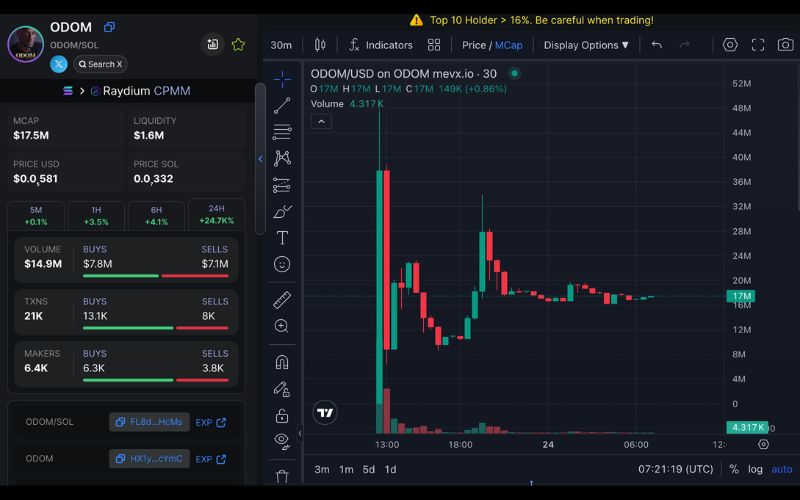
Task: Undo the last chart action
Action: click(657, 45)
